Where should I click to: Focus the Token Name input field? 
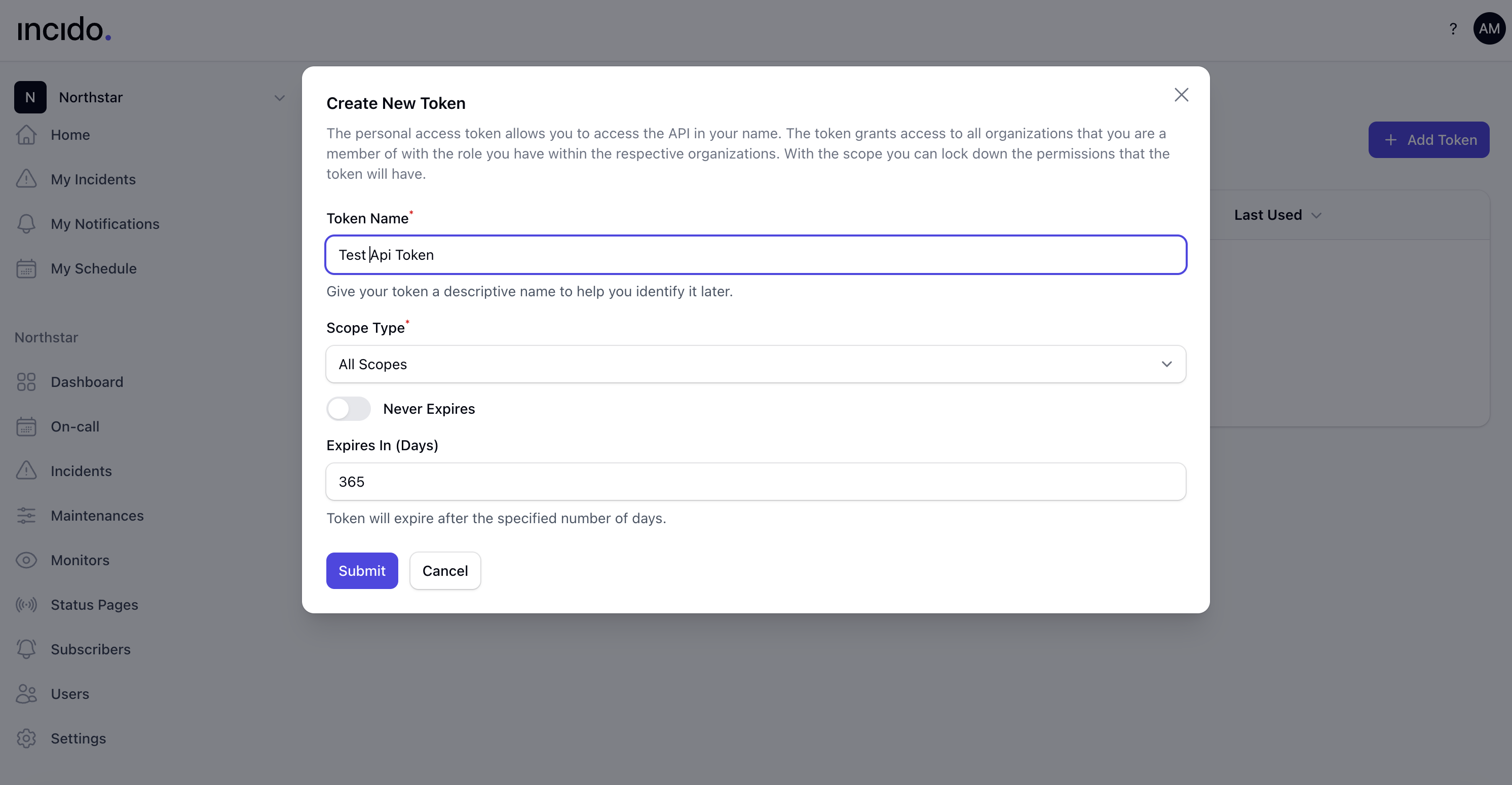[x=756, y=255]
